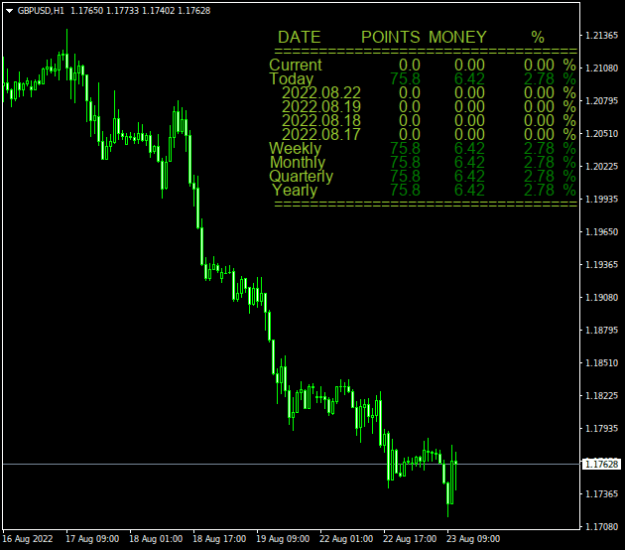Select the Today row label

point(291,79)
